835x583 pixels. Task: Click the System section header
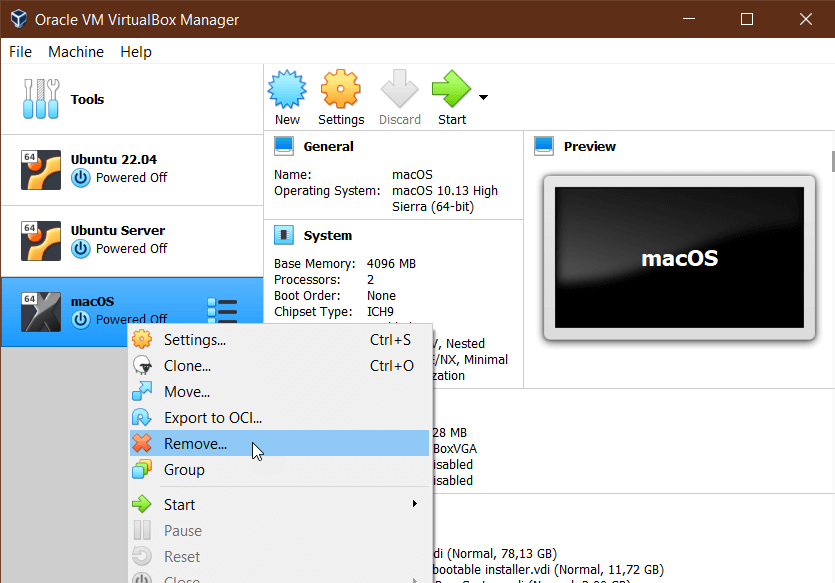(328, 235)
